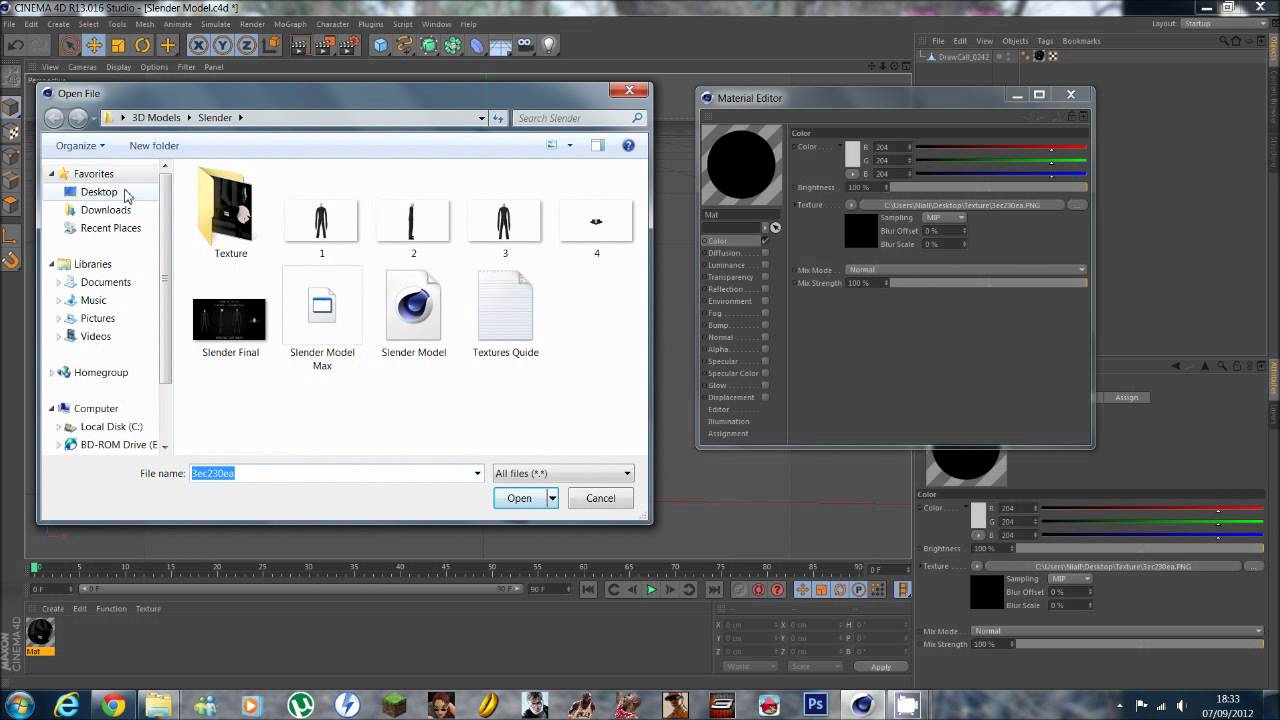Open the Change your view dropdown arrow
The image size is (1280, 720).
[x=570, y=146]
